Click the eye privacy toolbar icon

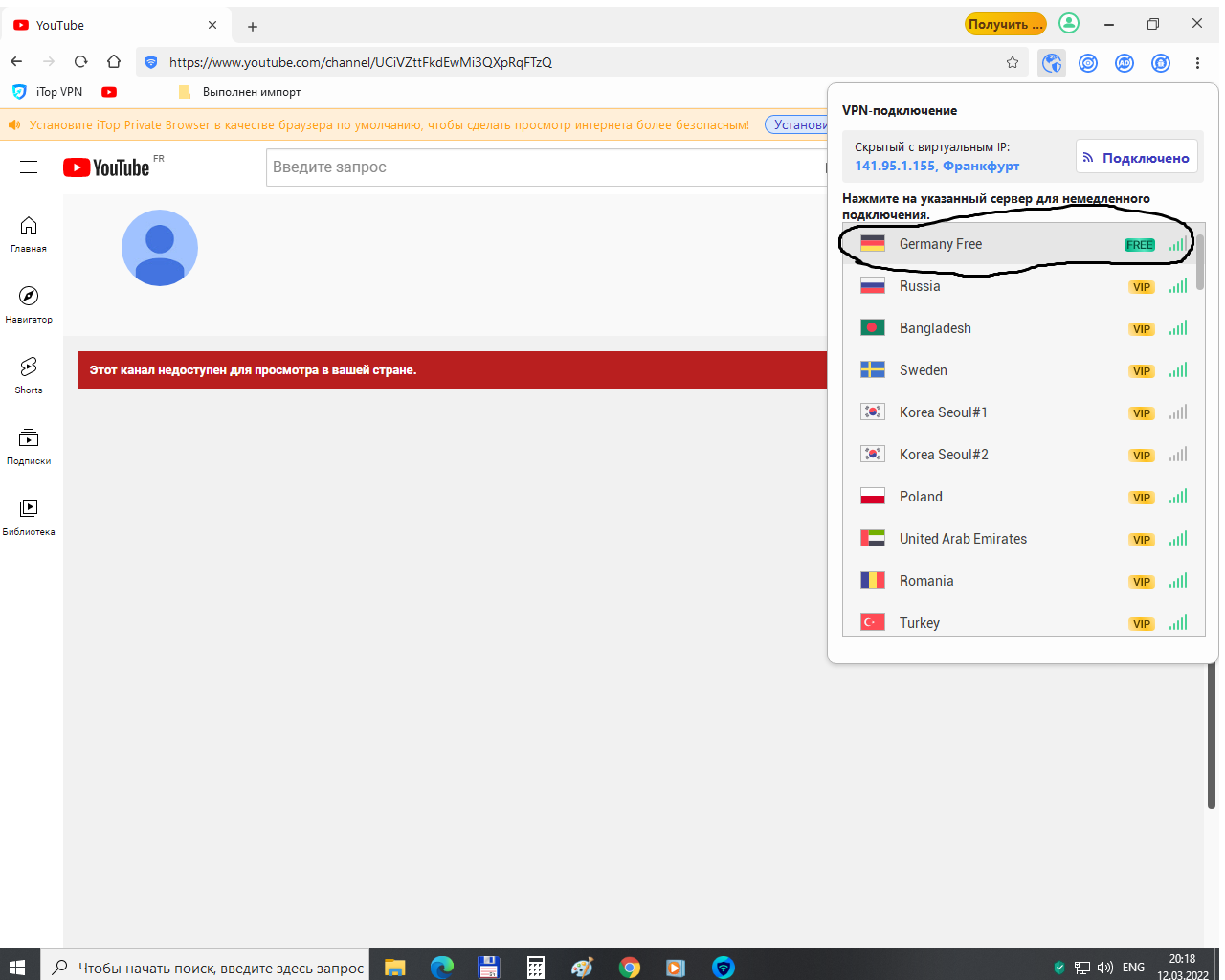(1088, 63)
